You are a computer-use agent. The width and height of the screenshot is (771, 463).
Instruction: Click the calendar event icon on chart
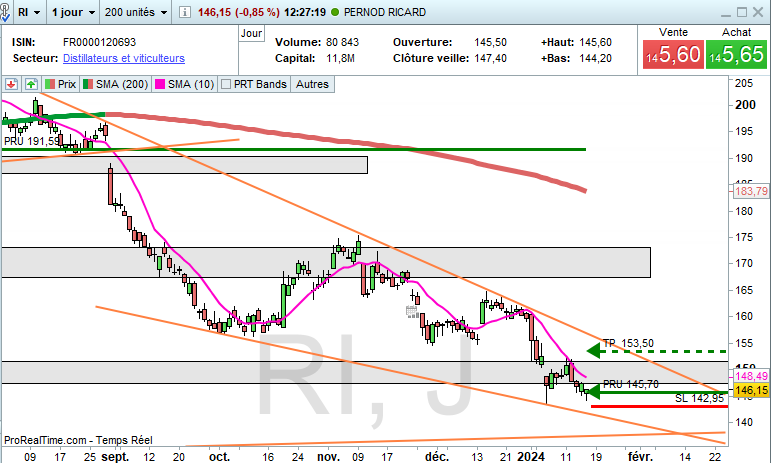(412, 311)
